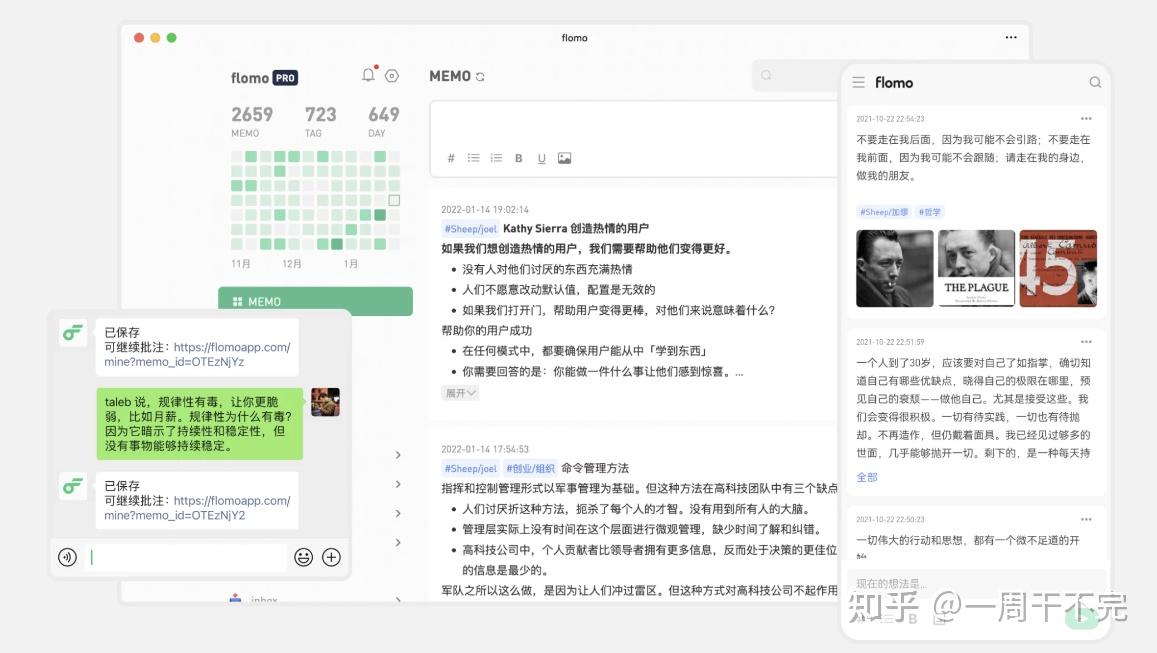Open Camus portrait photo with cigarette

[x=894, y=269]
